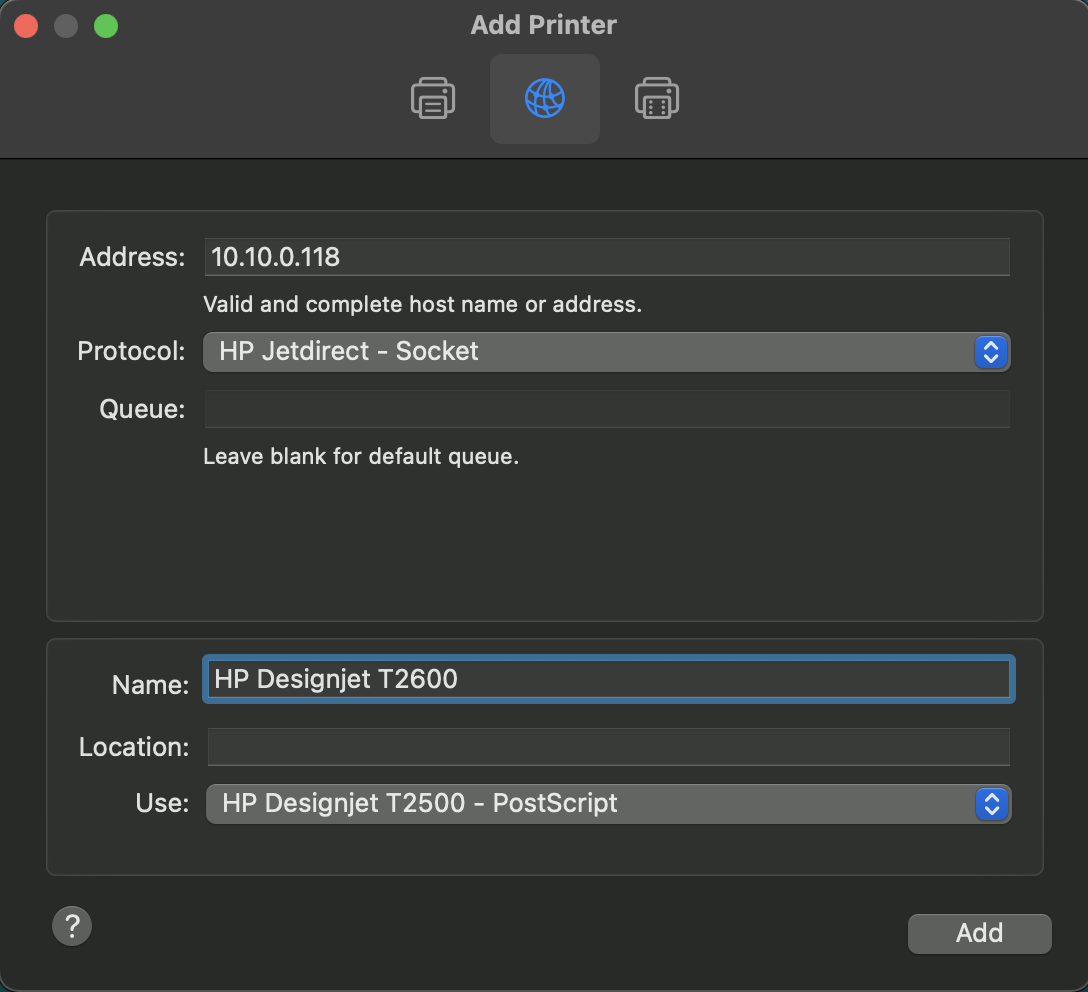Open the Windows printer tab icon
Screen dimensions: 1088x992
coord(656,99)
